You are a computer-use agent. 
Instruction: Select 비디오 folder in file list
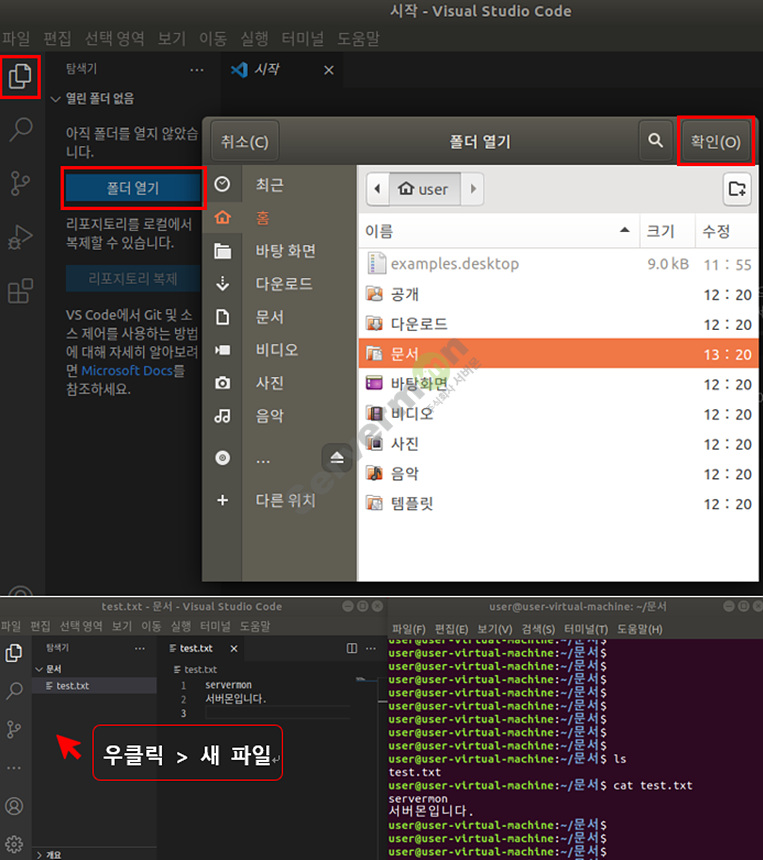[559, 414]
